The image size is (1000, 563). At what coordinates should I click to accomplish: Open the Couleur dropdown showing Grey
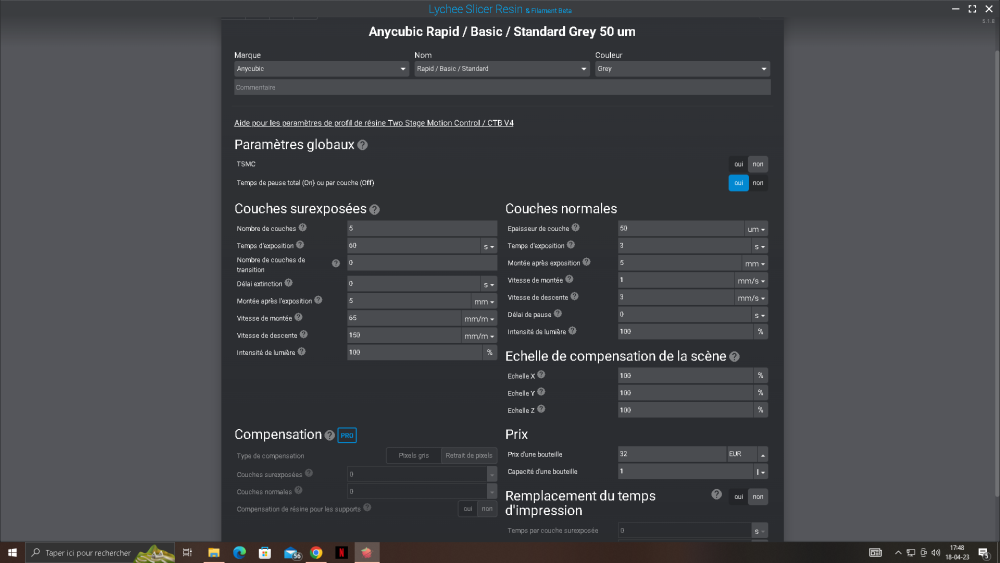682,69
